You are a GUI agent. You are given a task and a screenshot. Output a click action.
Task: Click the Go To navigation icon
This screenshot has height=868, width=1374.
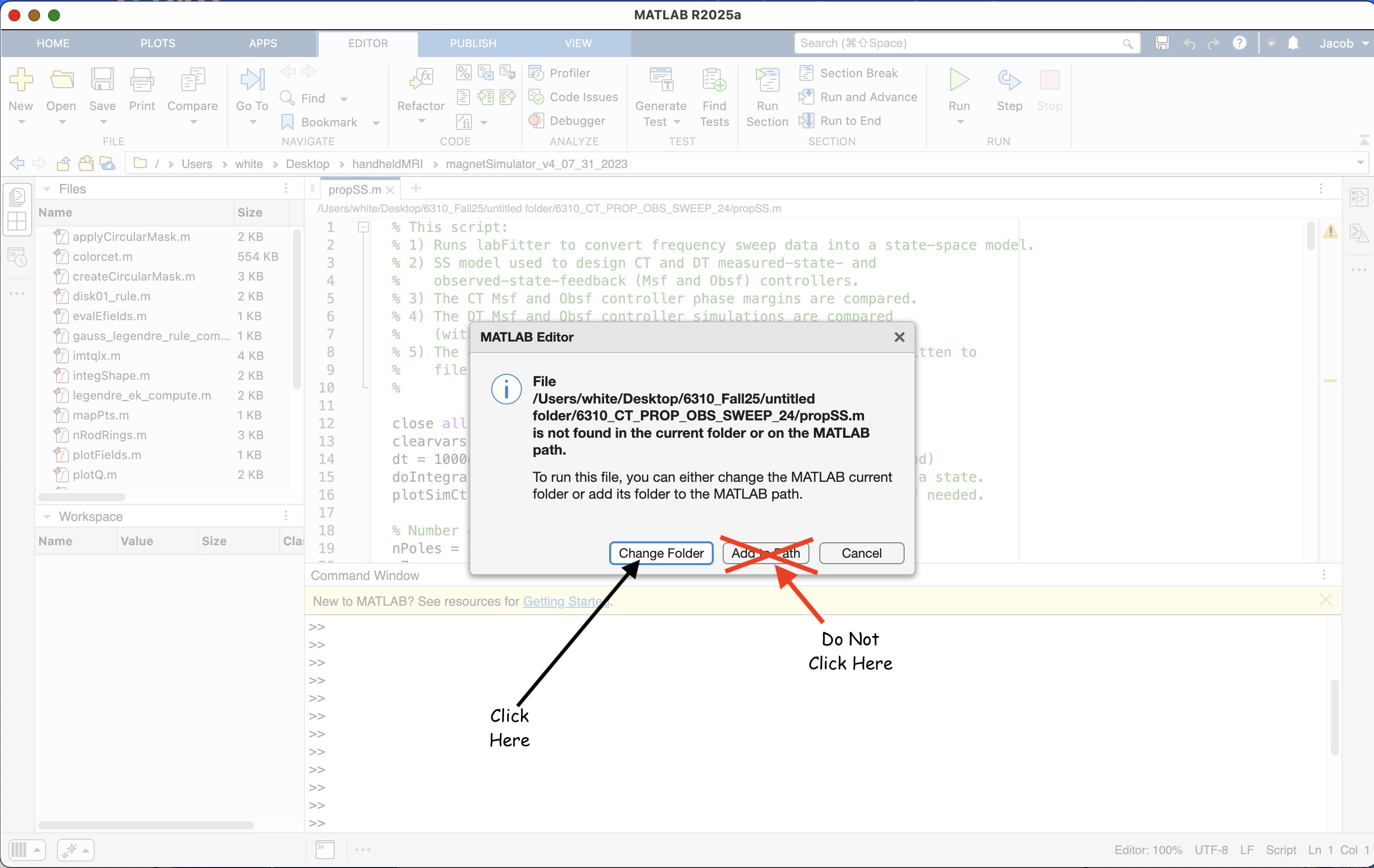(x=252, y=80)
